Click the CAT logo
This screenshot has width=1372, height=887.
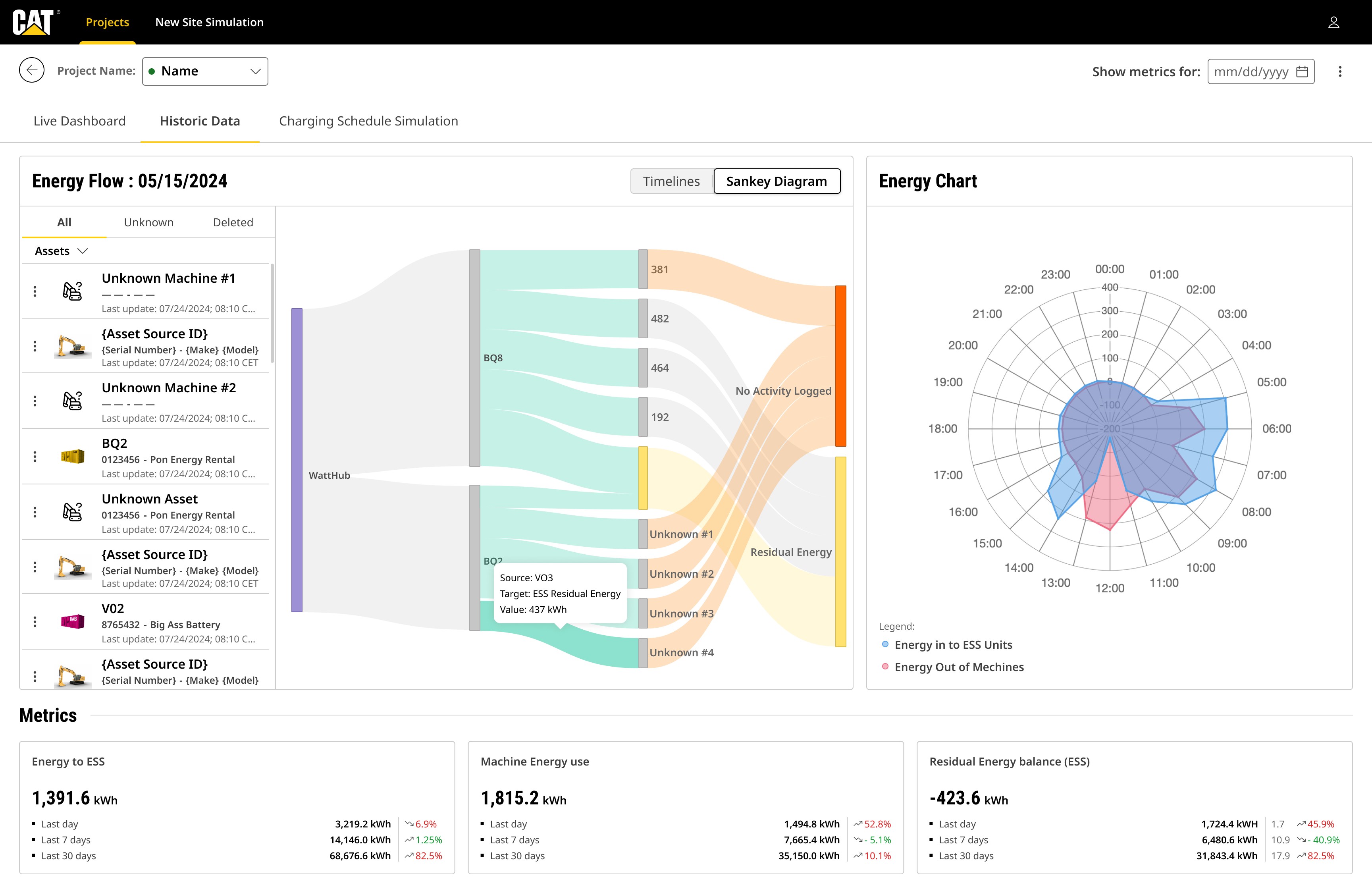pyautogui.click(x=33, y=22)
